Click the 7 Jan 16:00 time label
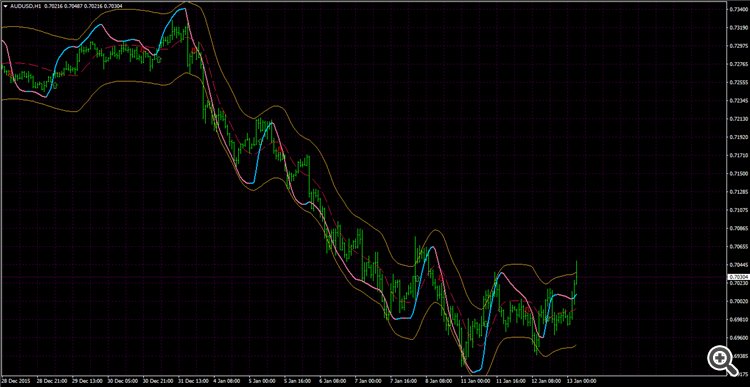The width and height of the screenshot is (750, 387). pos(403,381)
